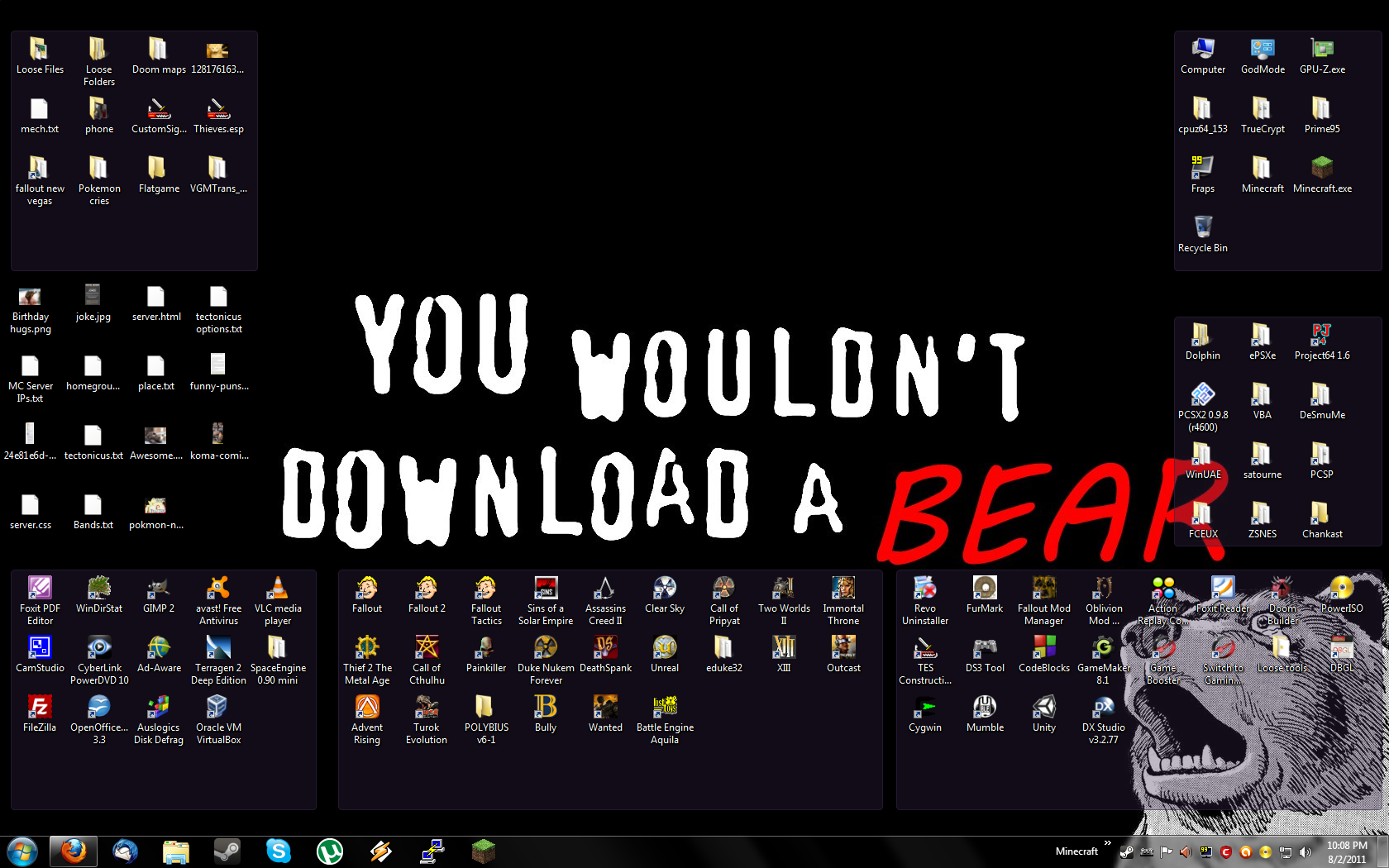Select the server.html file

click(156, 298)
